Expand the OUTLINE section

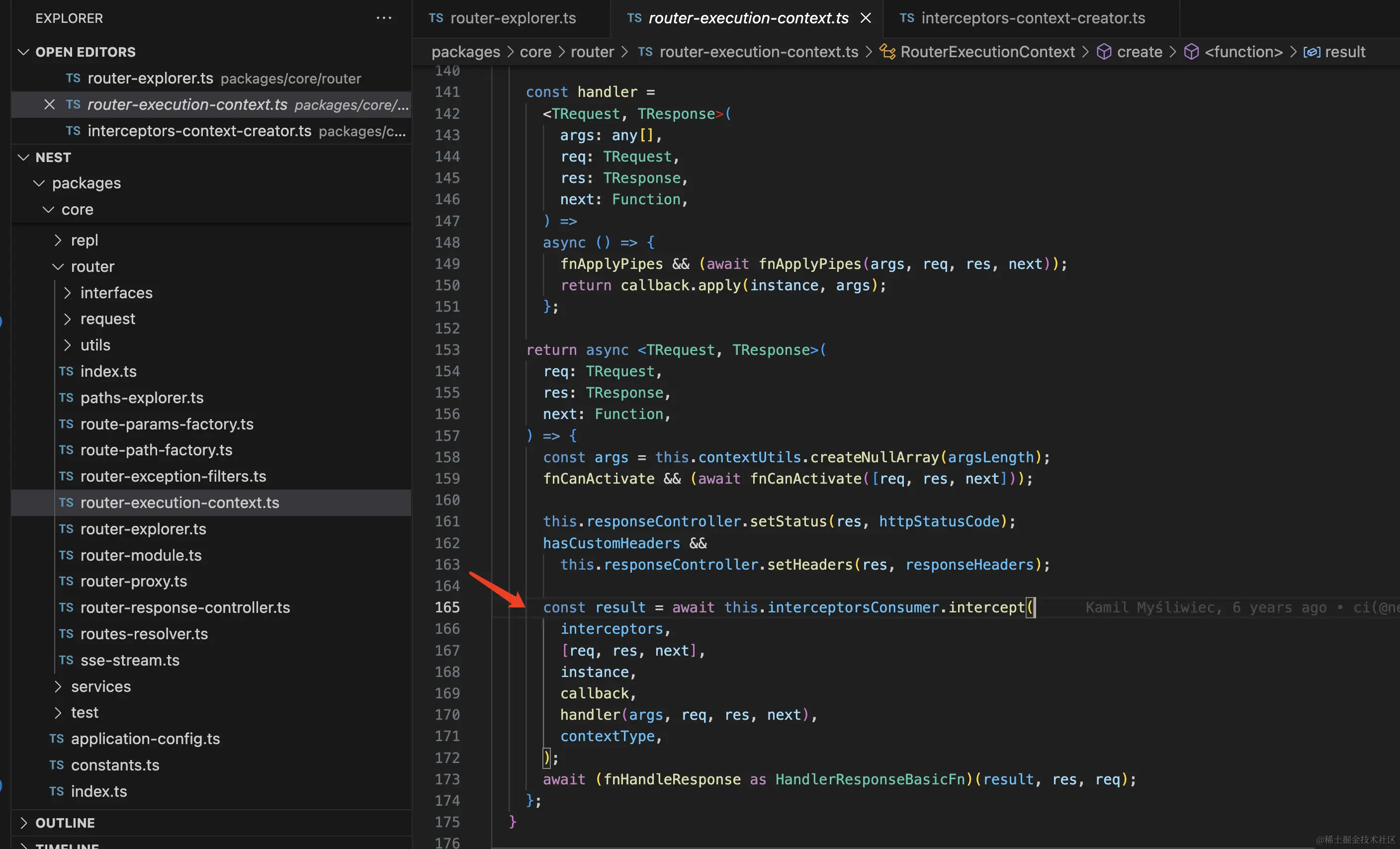pos(23,823)
